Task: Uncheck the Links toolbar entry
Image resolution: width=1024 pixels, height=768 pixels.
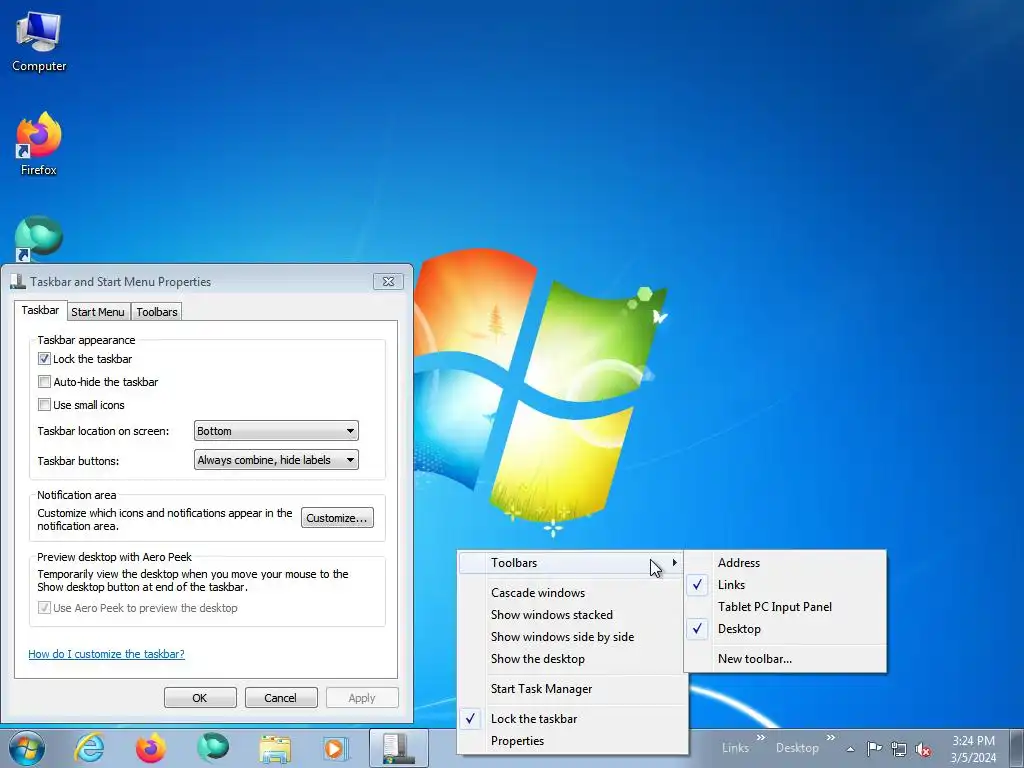Action: (785, 585)
